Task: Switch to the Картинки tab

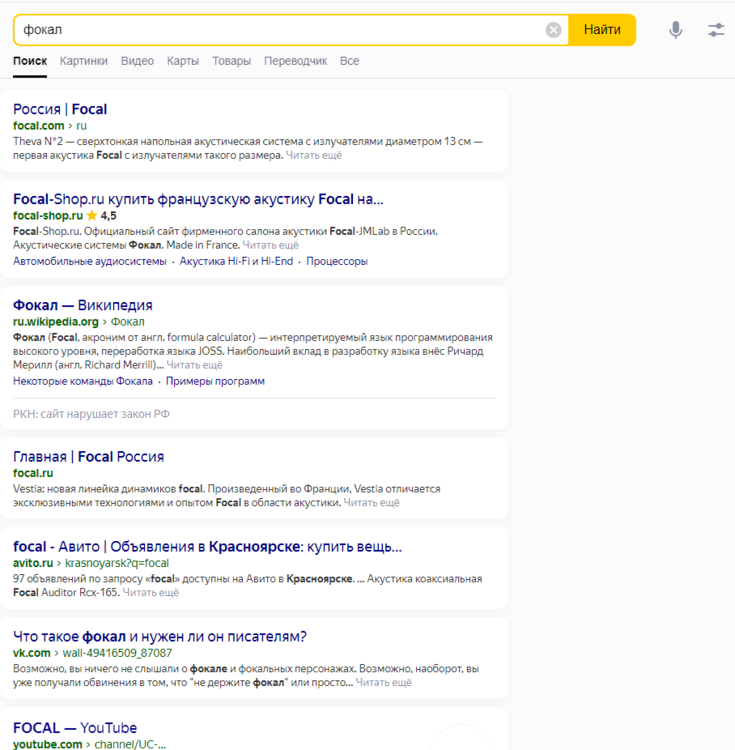Action: 84,61
